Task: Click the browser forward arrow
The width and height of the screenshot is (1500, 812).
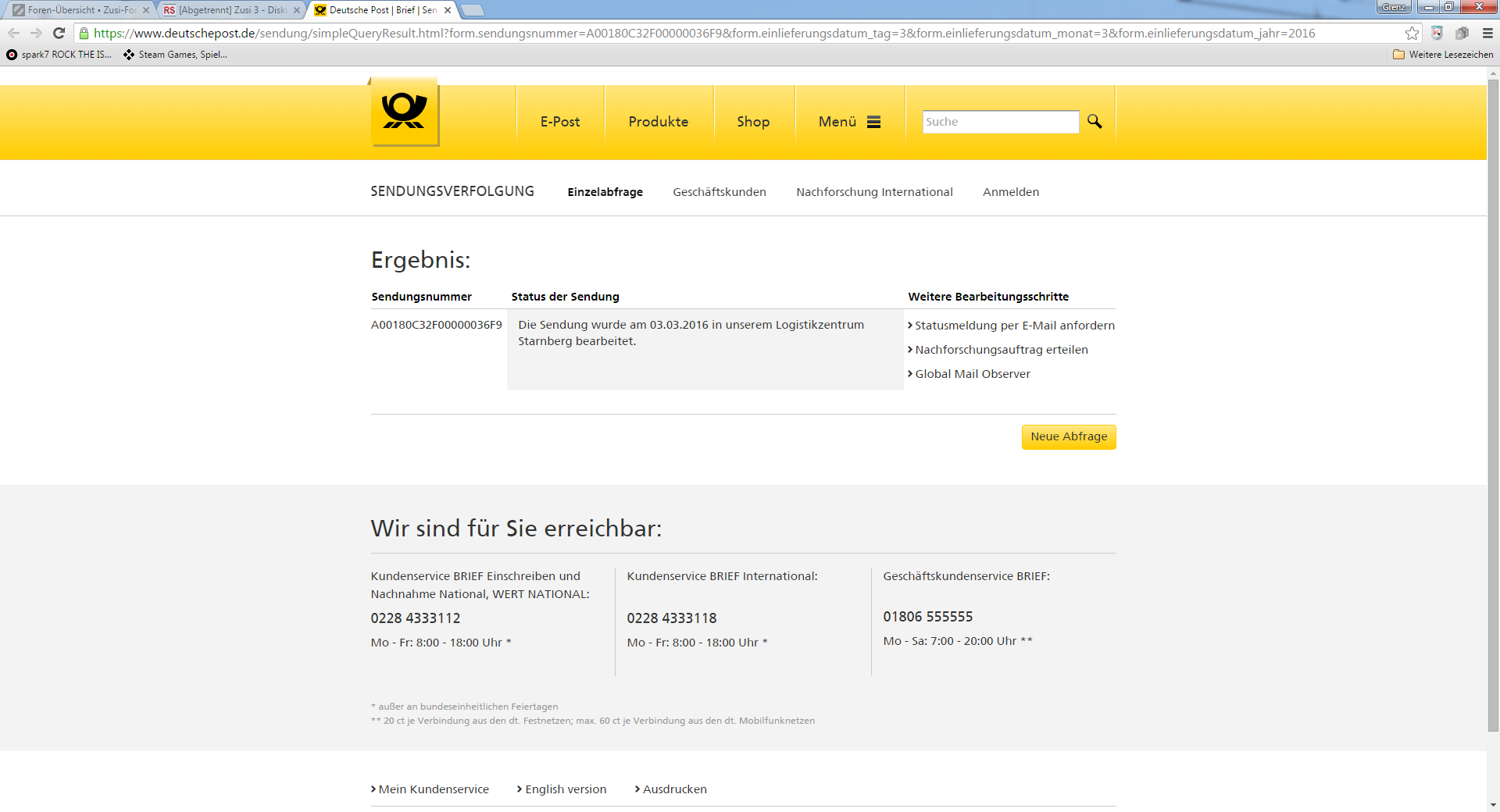Action: point(36,33)
